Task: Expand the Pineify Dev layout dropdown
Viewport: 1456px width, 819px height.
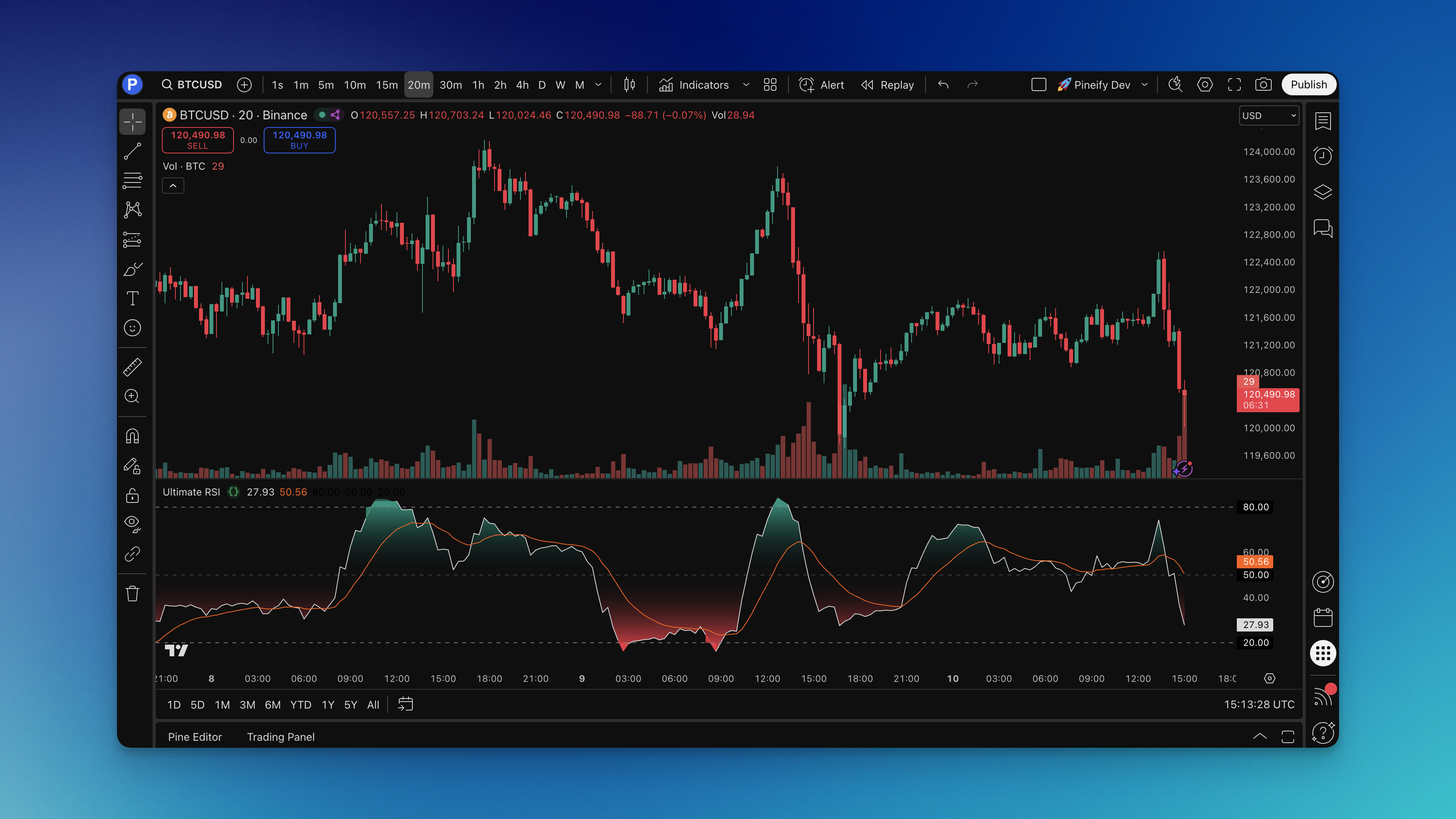Action: pos(1145,85)
